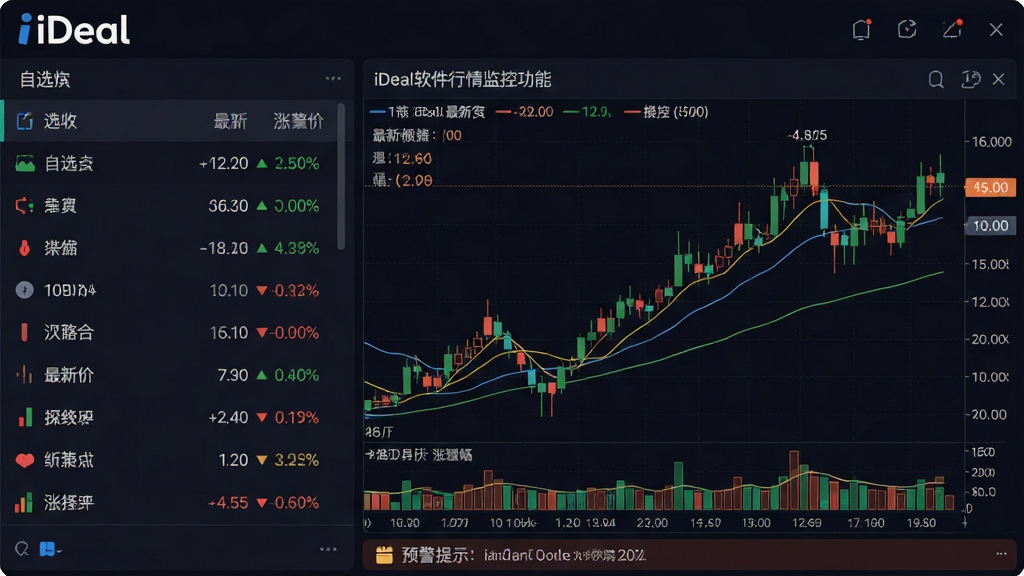Image resolution: width=1024 pixels, height=576 pixels.
Task: Close the iDeal chart panel
Action: click(999, 80)
